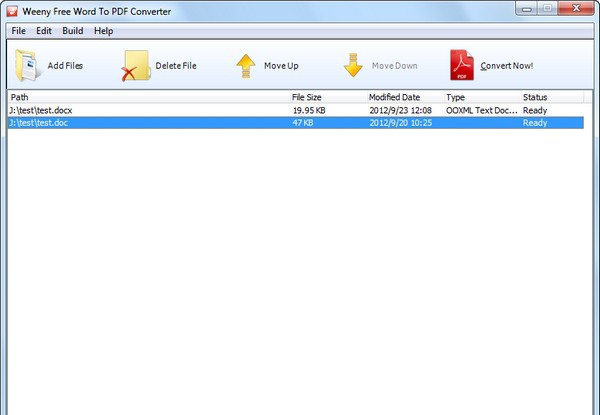
Task: Click the Add Files folder icon
Action: point(27,65)
